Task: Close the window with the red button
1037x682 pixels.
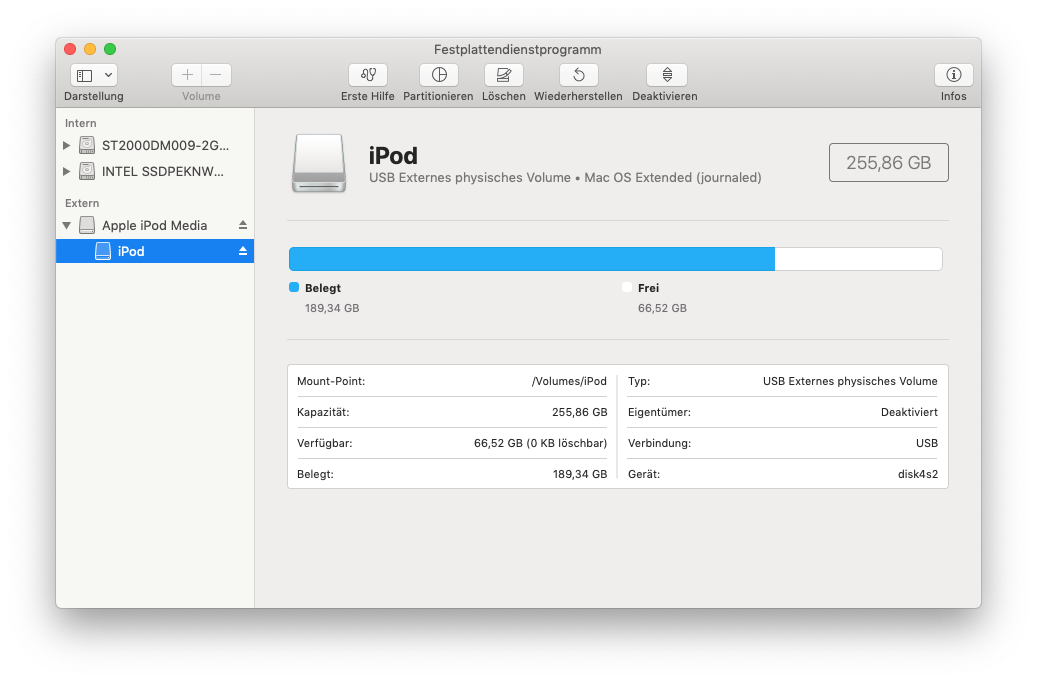Action: coord(70,49)
